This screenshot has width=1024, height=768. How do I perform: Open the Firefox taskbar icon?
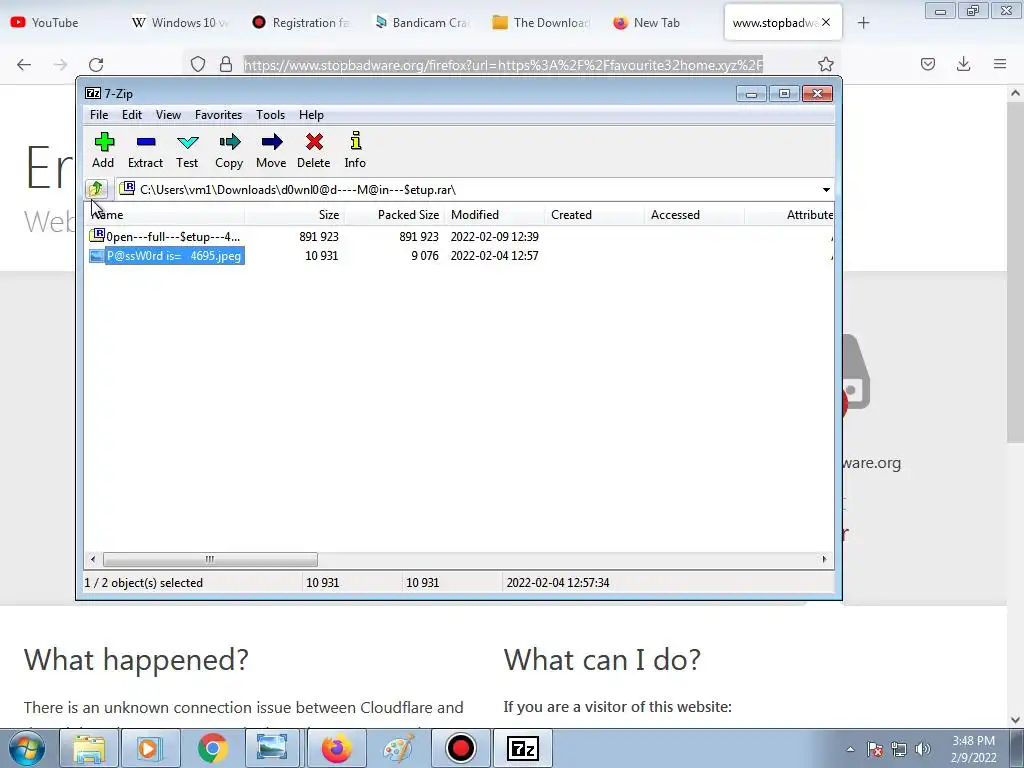tap(336, 748)
